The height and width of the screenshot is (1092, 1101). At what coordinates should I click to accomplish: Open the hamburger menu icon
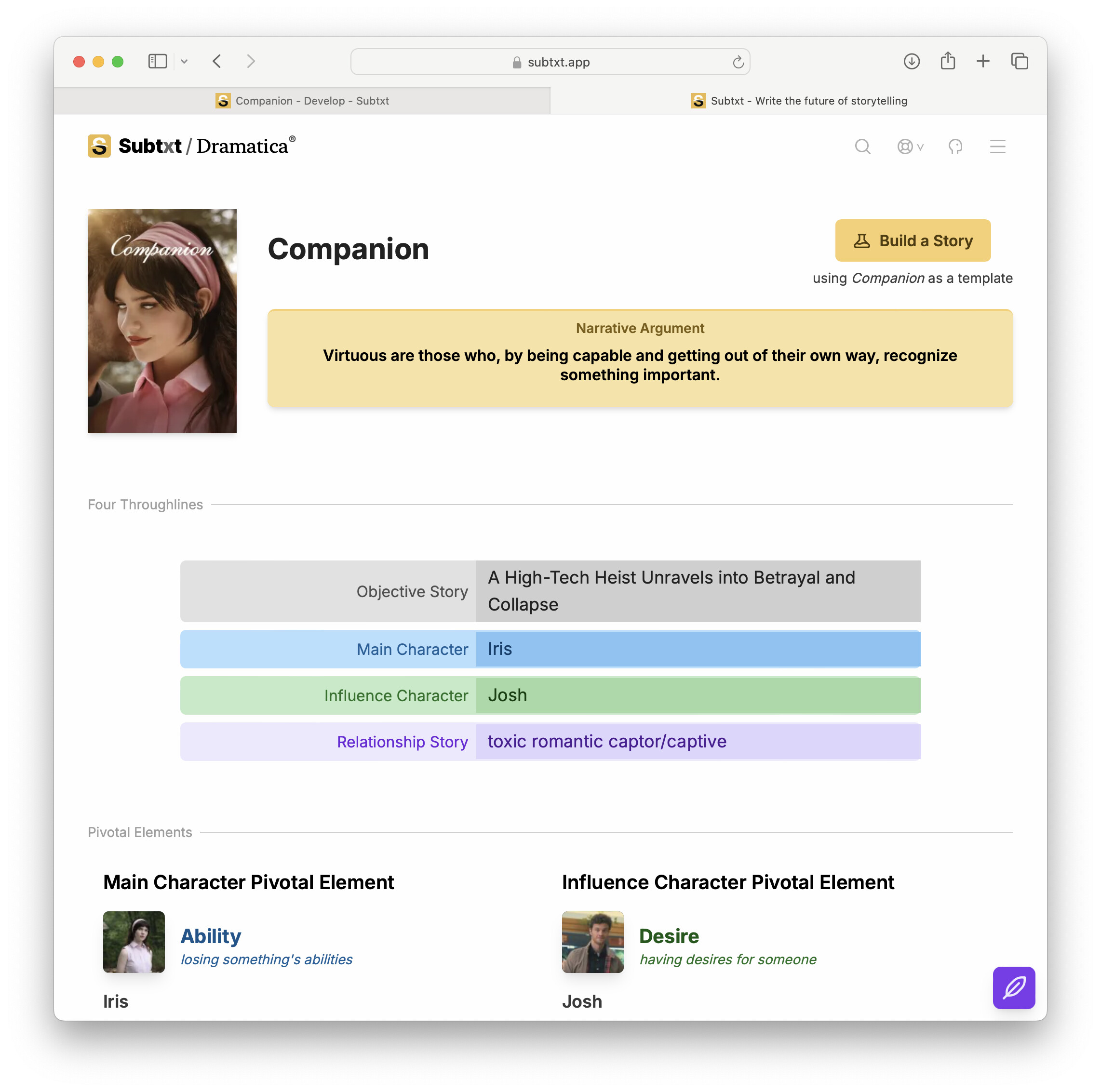997,147
